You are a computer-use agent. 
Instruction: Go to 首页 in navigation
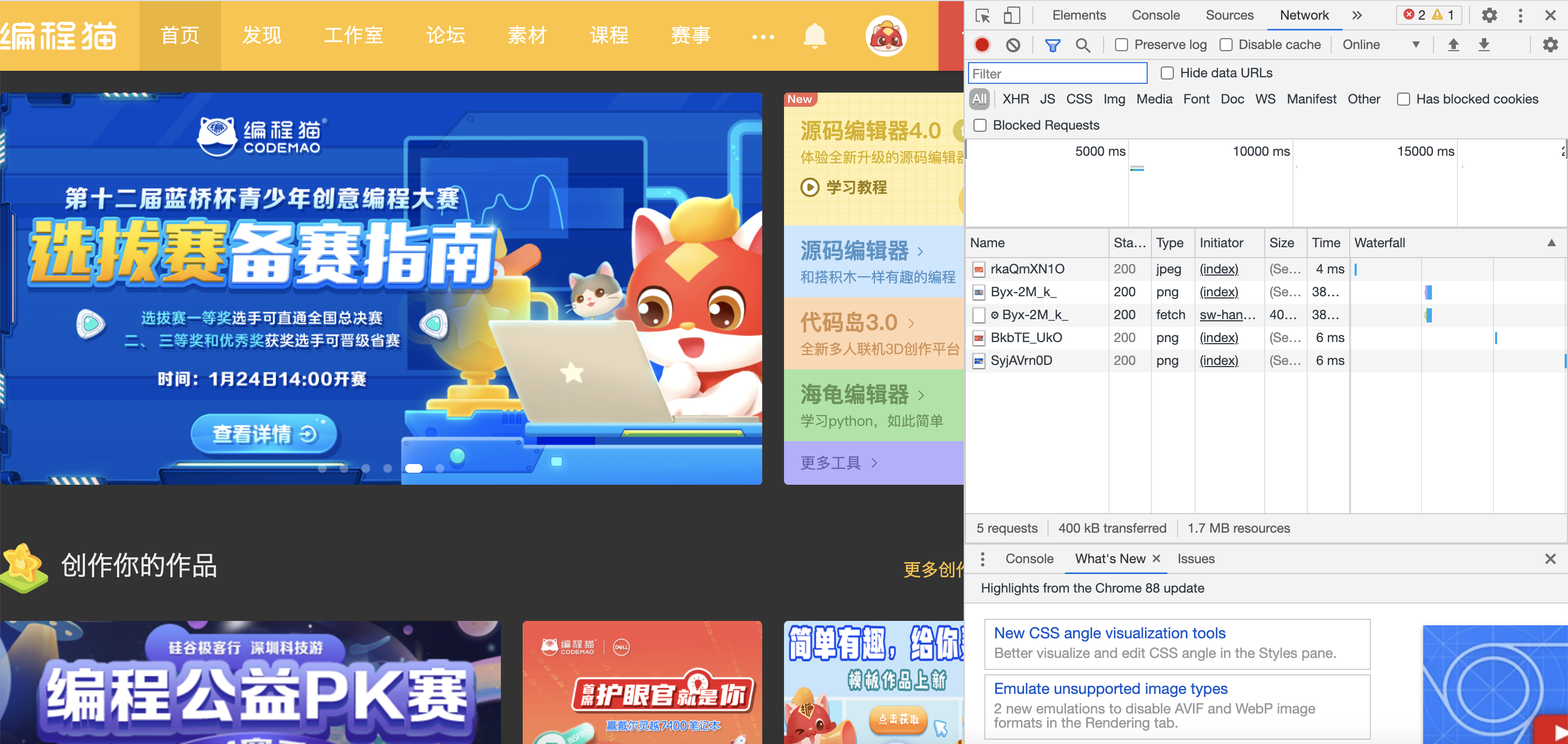(x=180, y=36)
